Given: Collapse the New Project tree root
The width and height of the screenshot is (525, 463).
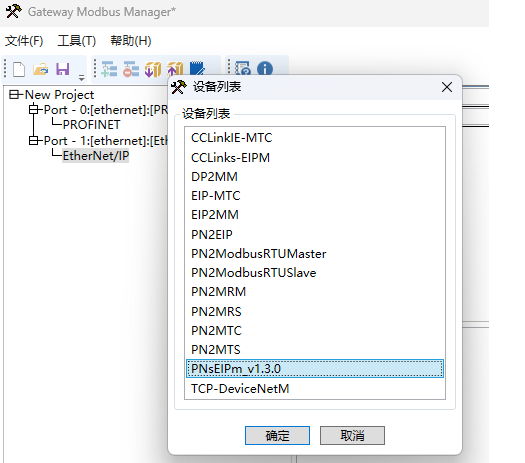Looking at the screenshot, I should (14, 95).
